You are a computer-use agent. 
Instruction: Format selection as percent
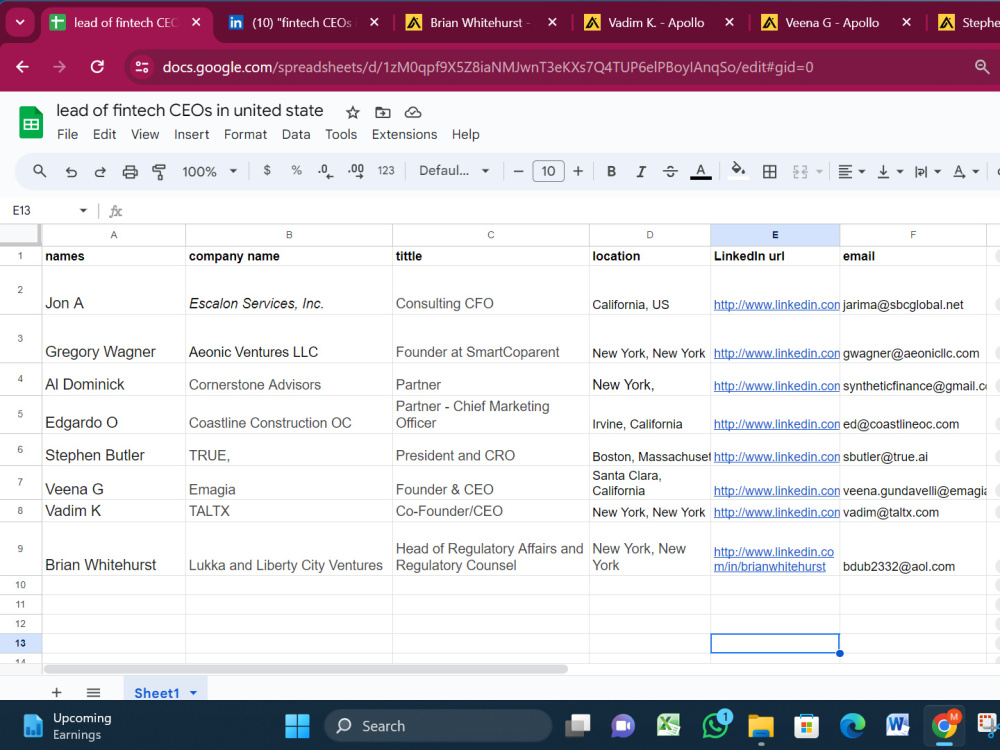coord(297,170)
